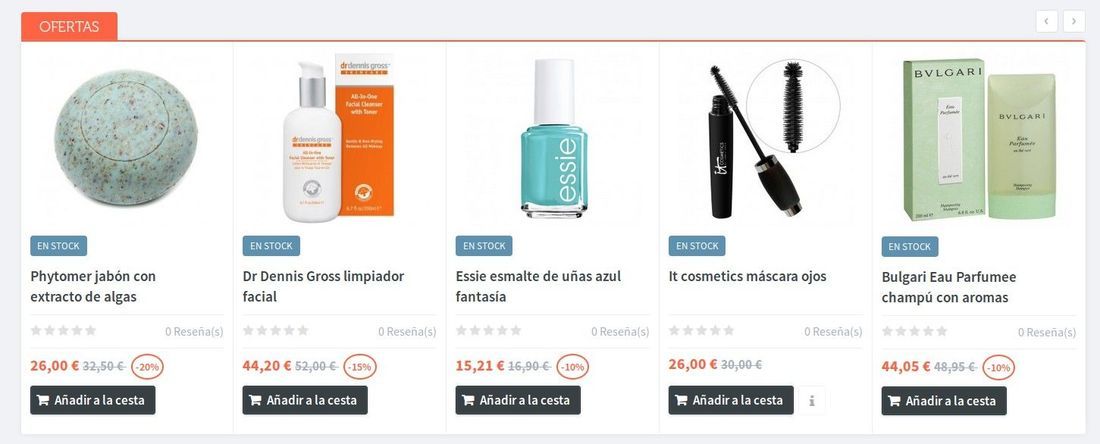Open Bulgari Eau Parfumee champú title link
This screenshot has width=1100, height=444.
pos(949,287)
